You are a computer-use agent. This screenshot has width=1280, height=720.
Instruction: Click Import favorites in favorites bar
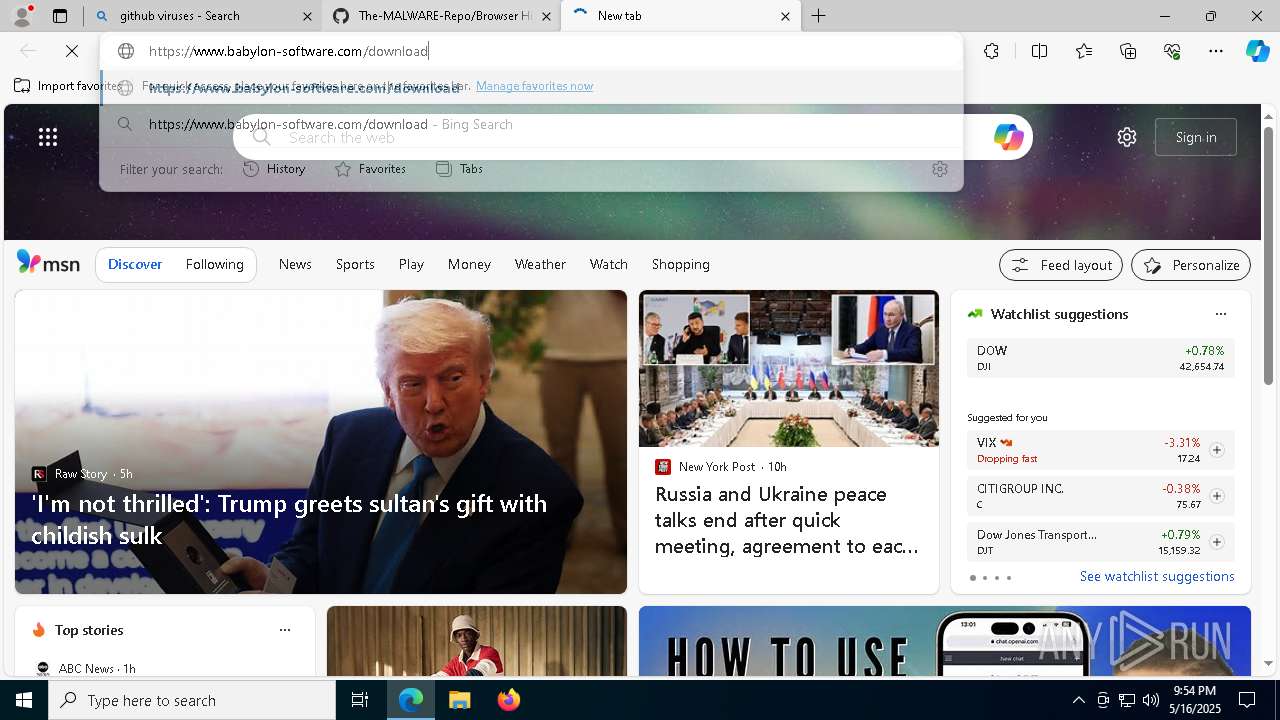[68, 86]
